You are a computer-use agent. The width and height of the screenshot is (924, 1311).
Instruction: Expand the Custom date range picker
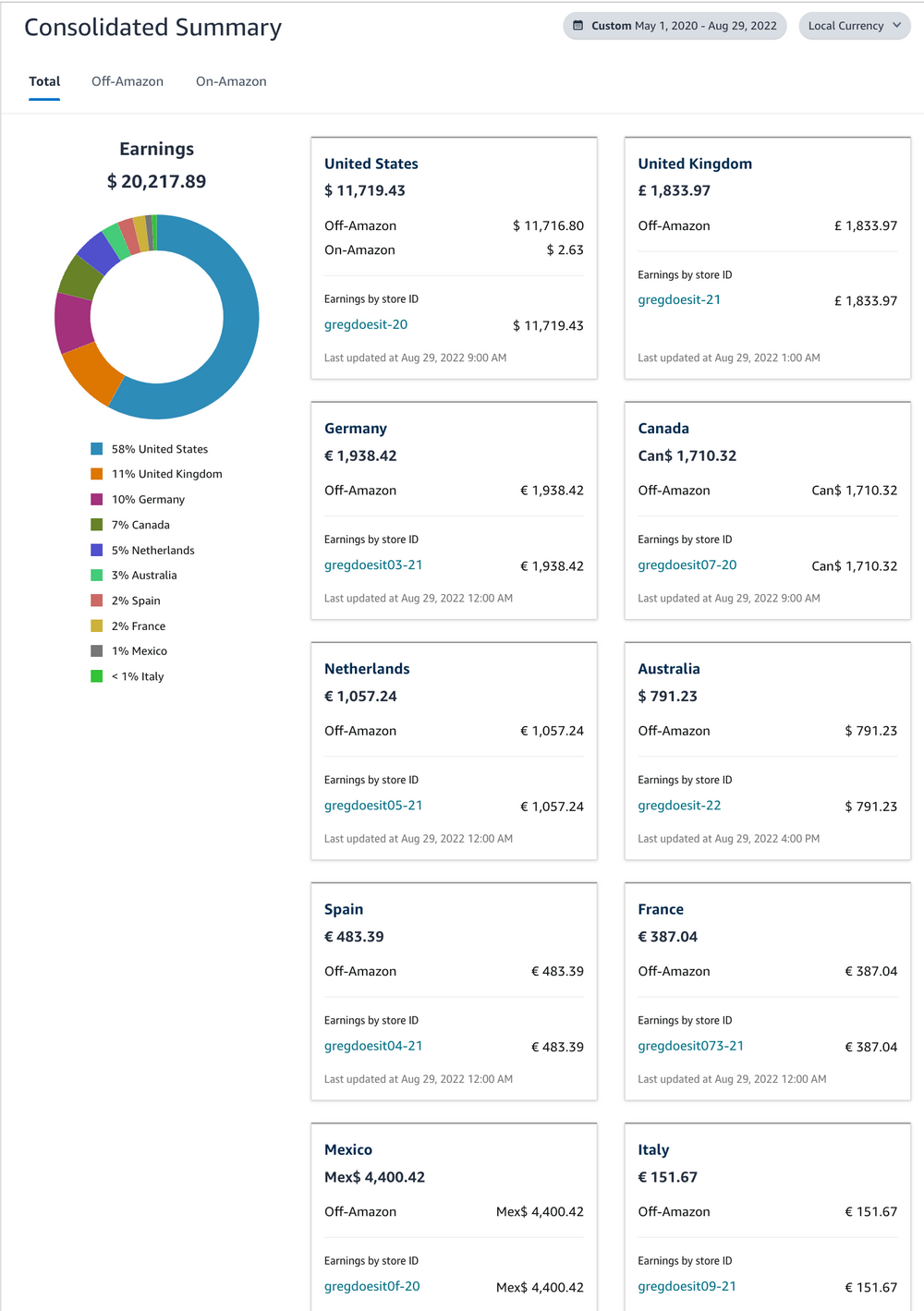(x=675, y=26)
